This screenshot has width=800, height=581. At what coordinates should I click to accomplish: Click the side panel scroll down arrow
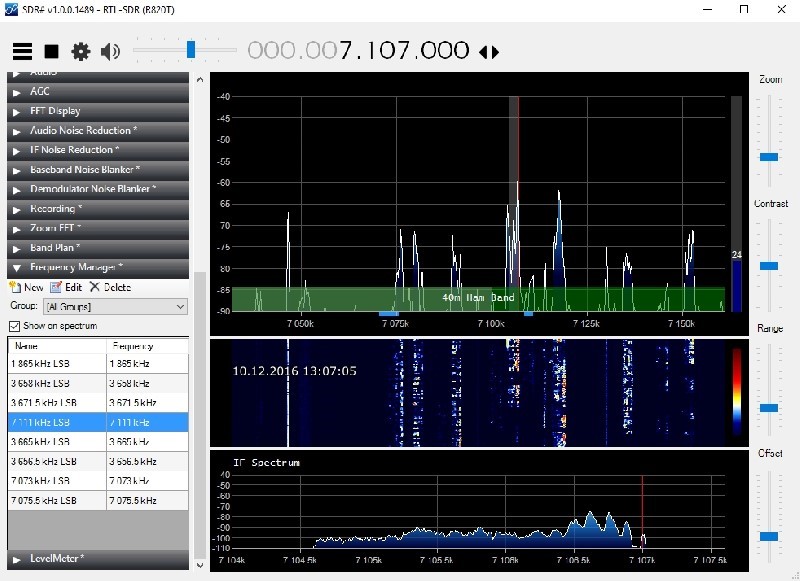(200, 565)
